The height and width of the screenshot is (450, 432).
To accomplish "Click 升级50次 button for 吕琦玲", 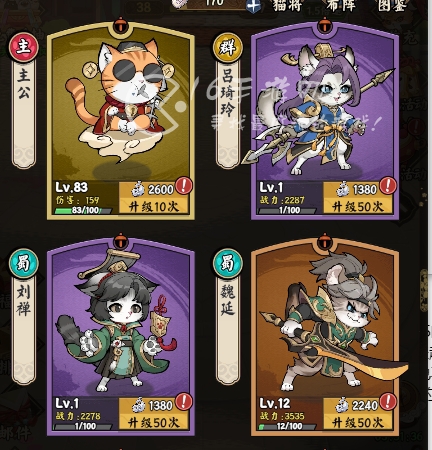I will [358, 207].
